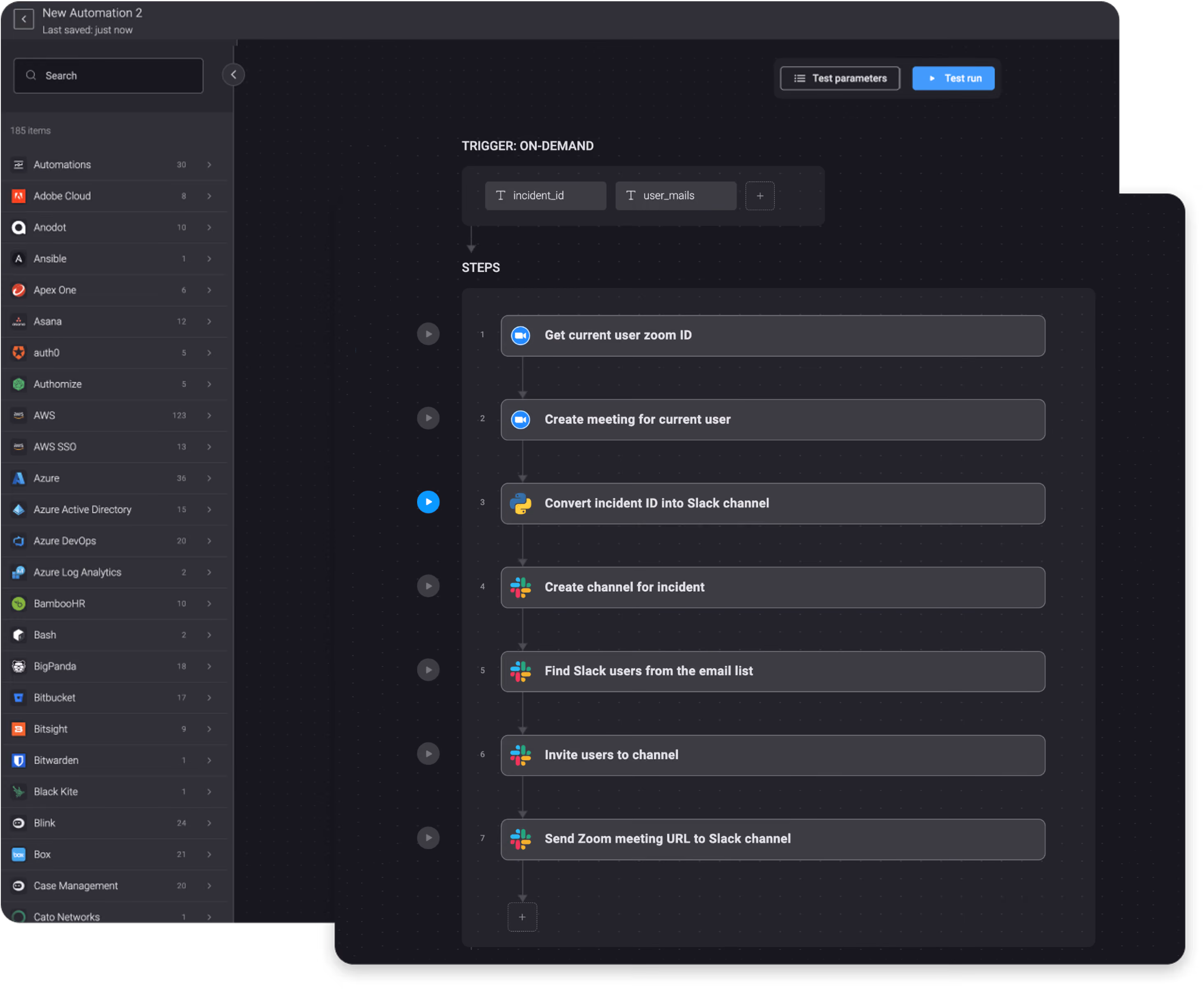This screenshot has width=1204, height=989.
Task: Expand the Blink category chevron
Action: tap(210, 824)
